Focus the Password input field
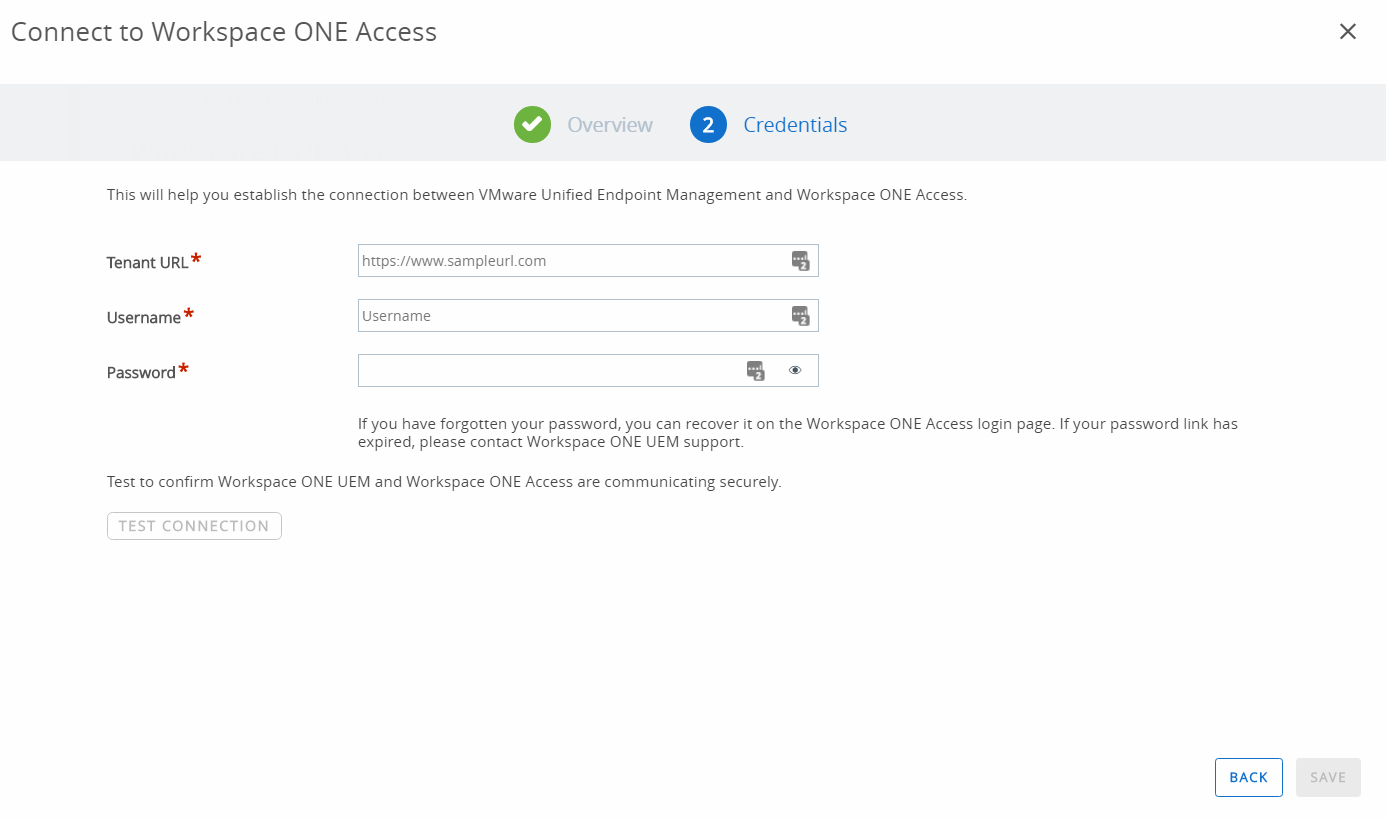Screen dimensions: 1386x821 pyautogui.click(x=548, y=371)
